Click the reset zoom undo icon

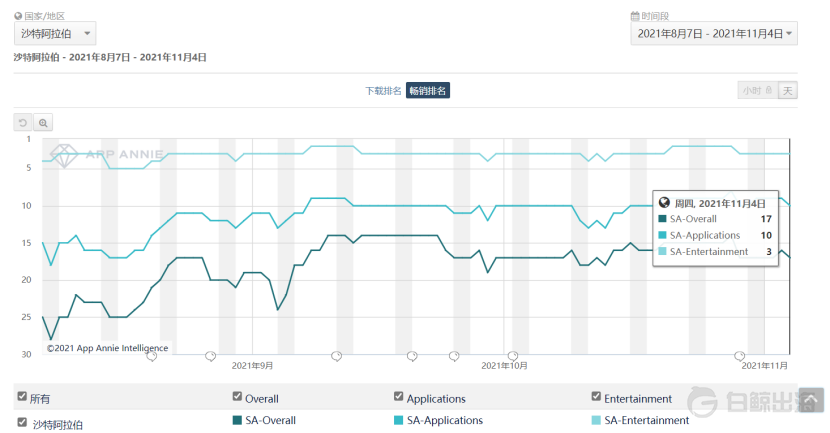point(23,122)
